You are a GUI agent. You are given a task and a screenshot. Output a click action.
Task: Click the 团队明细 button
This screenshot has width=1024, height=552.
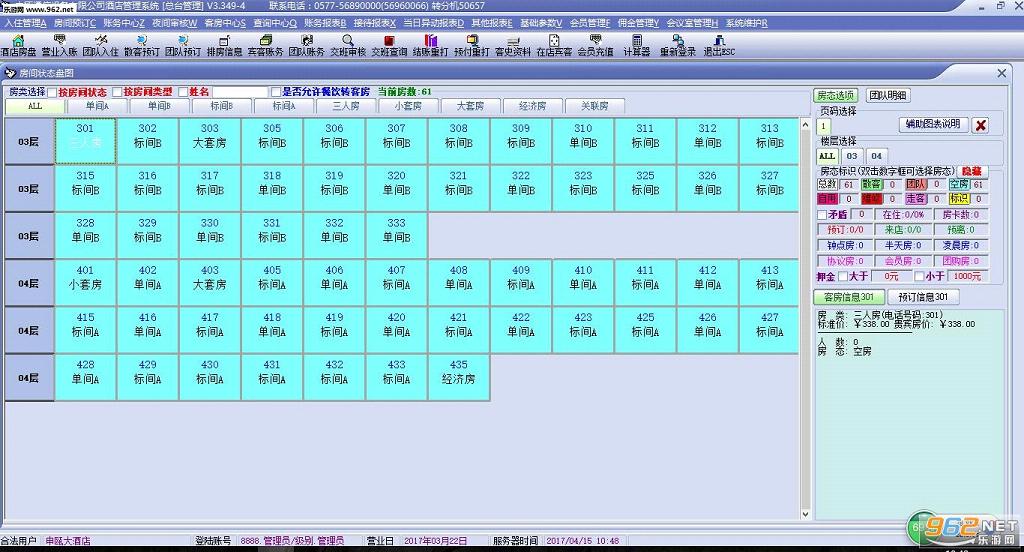pos(888,95)
